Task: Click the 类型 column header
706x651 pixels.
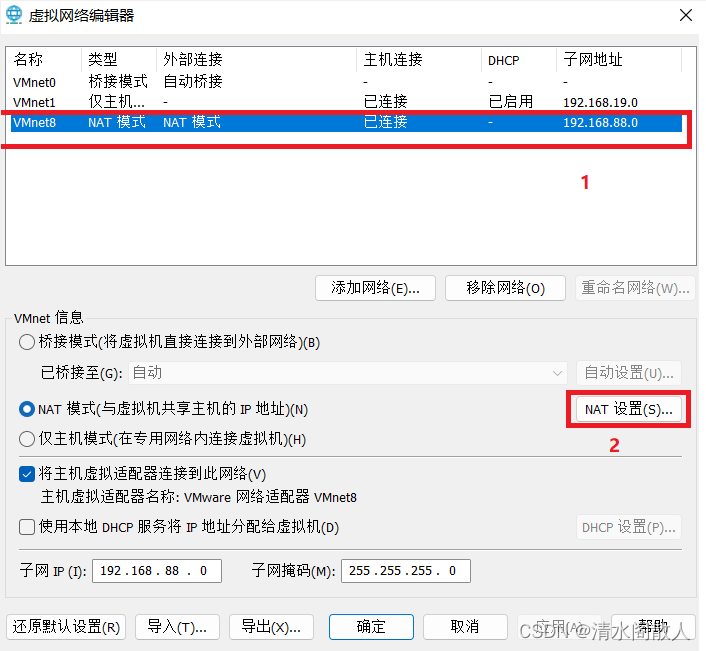Action: [x=119, y=59]
